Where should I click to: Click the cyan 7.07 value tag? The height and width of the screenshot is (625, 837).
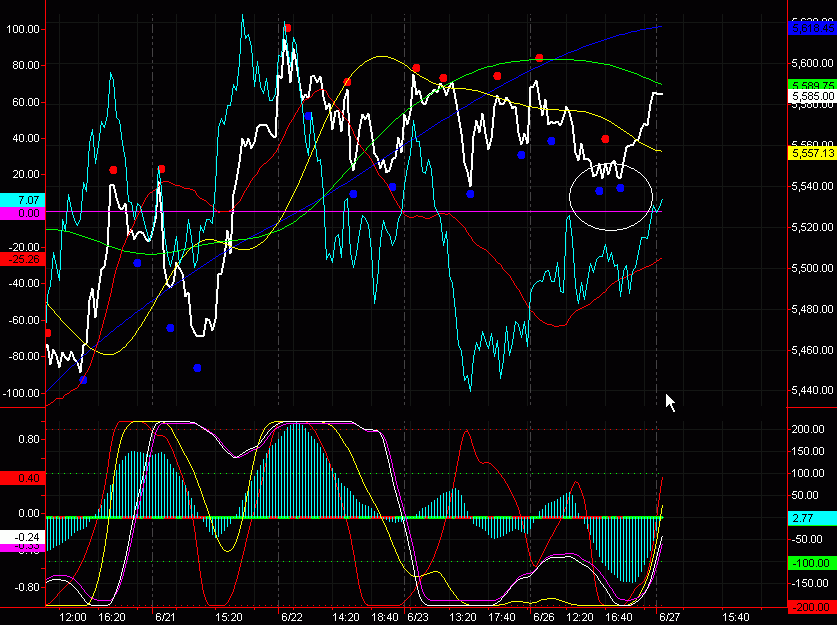22,200
